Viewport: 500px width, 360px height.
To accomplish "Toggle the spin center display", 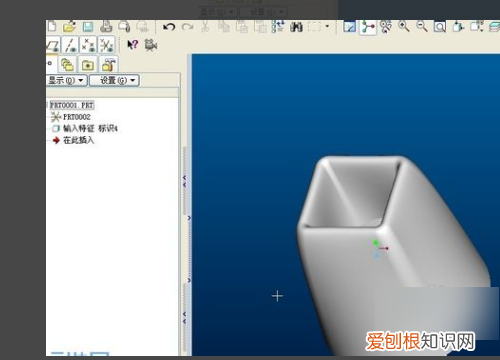I will [x=368, y=27].
